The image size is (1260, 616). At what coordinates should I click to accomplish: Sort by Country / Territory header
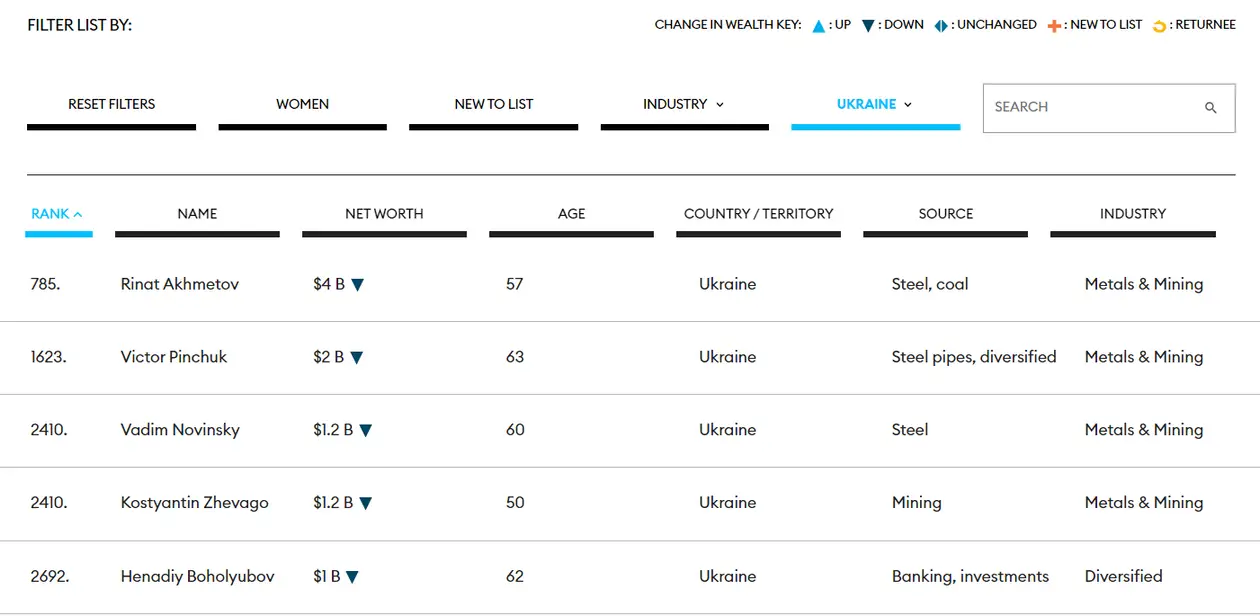coord(758,214)
